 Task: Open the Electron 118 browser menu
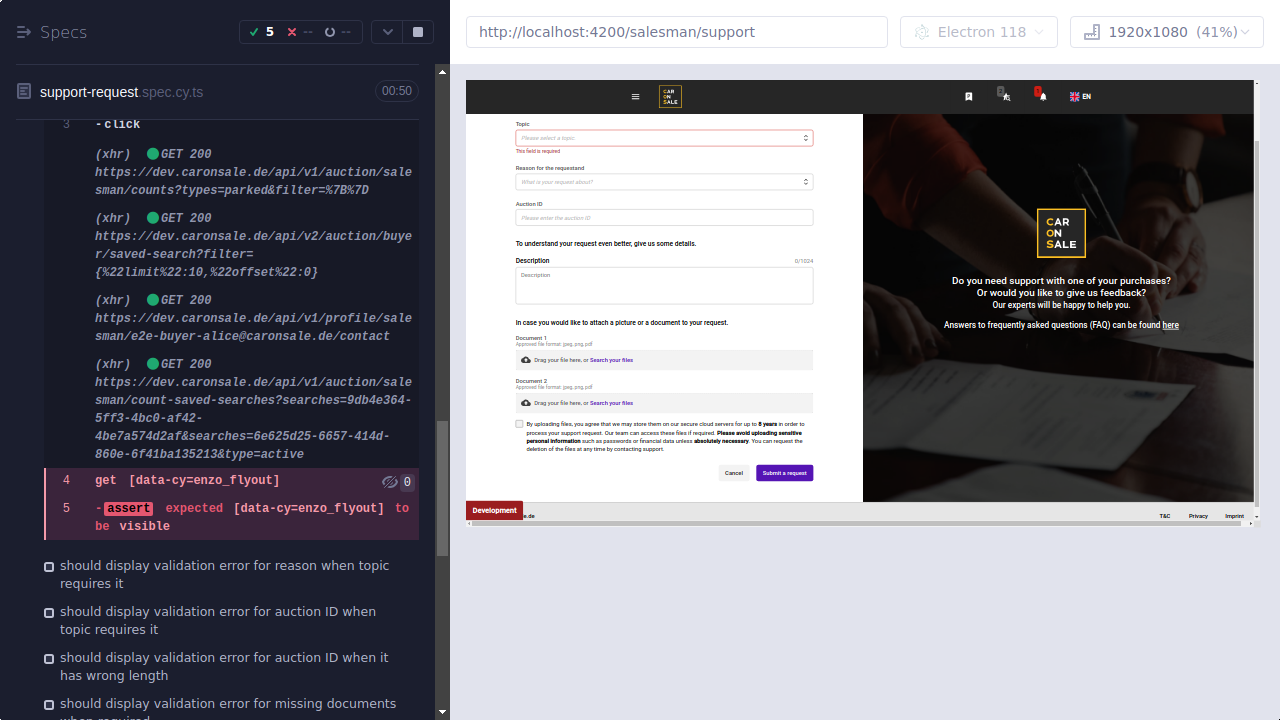point(978,31)
